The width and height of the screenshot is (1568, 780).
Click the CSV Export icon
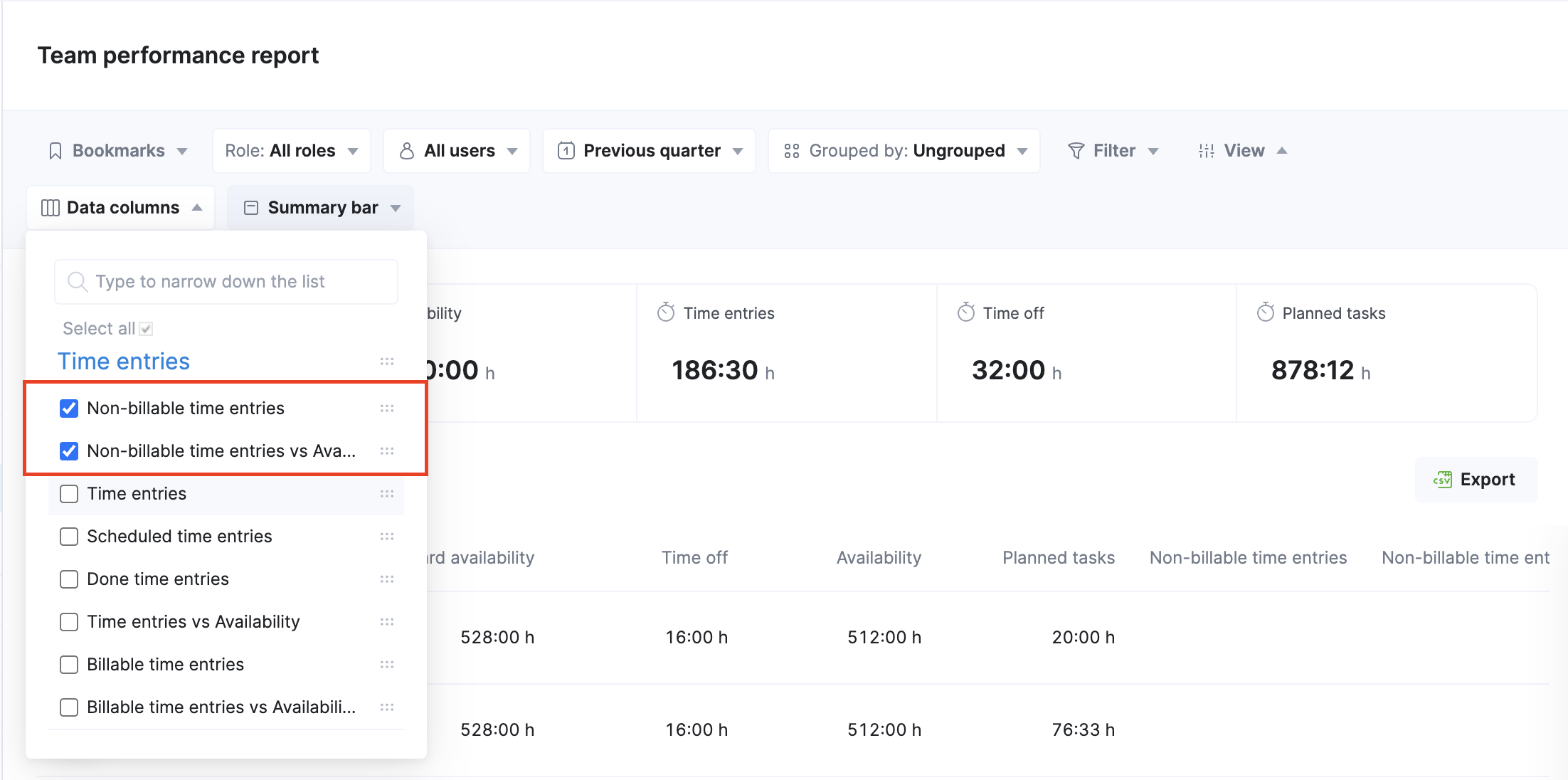(x=1442, y=480)
